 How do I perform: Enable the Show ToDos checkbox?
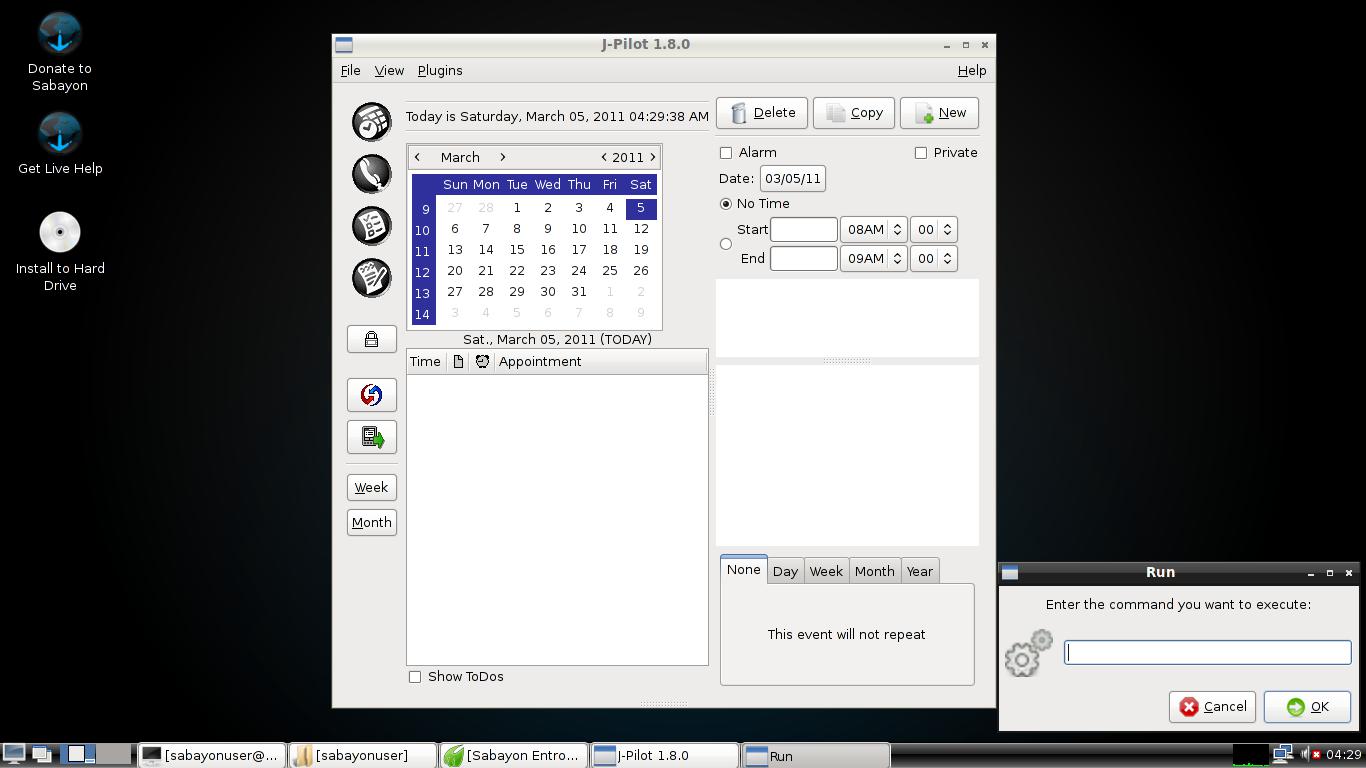click(x=415, y=677)
